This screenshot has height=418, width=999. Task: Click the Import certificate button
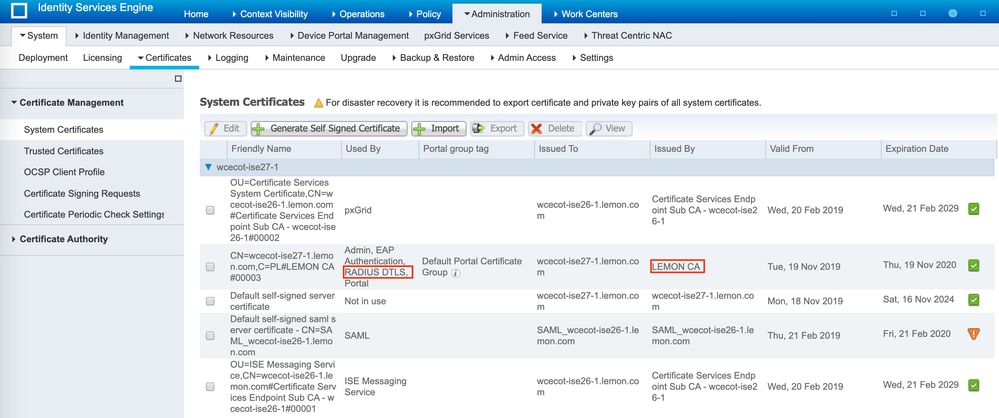coord(439,129)
